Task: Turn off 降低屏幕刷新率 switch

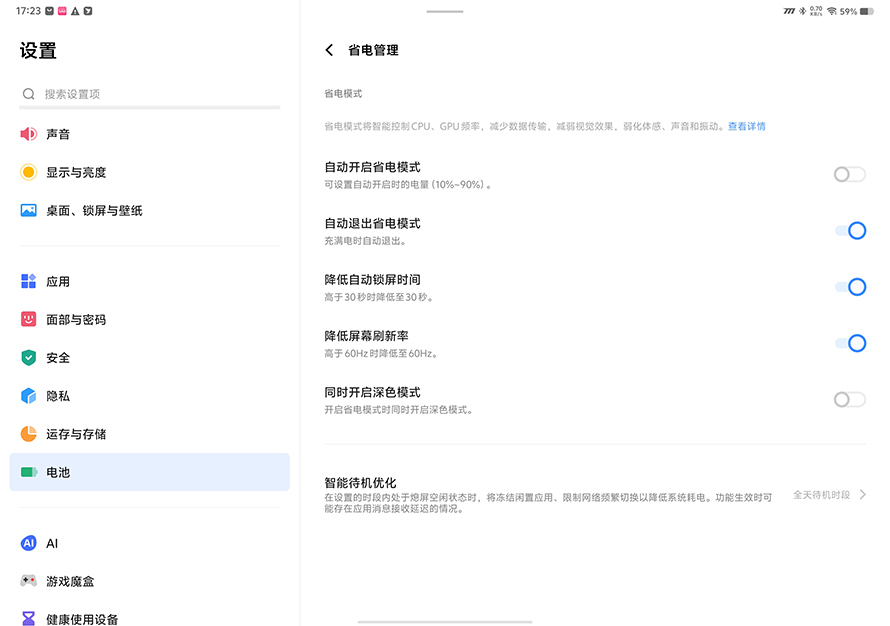Action: pyautogui.click(x=849, y=343)
